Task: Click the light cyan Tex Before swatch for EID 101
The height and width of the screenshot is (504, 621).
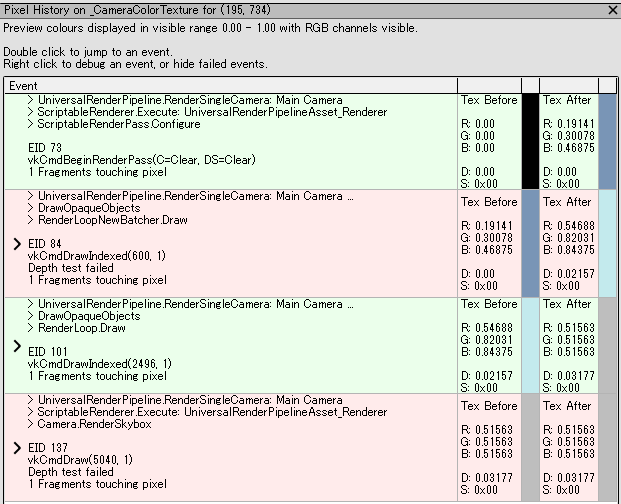Action: coord(530,345)
